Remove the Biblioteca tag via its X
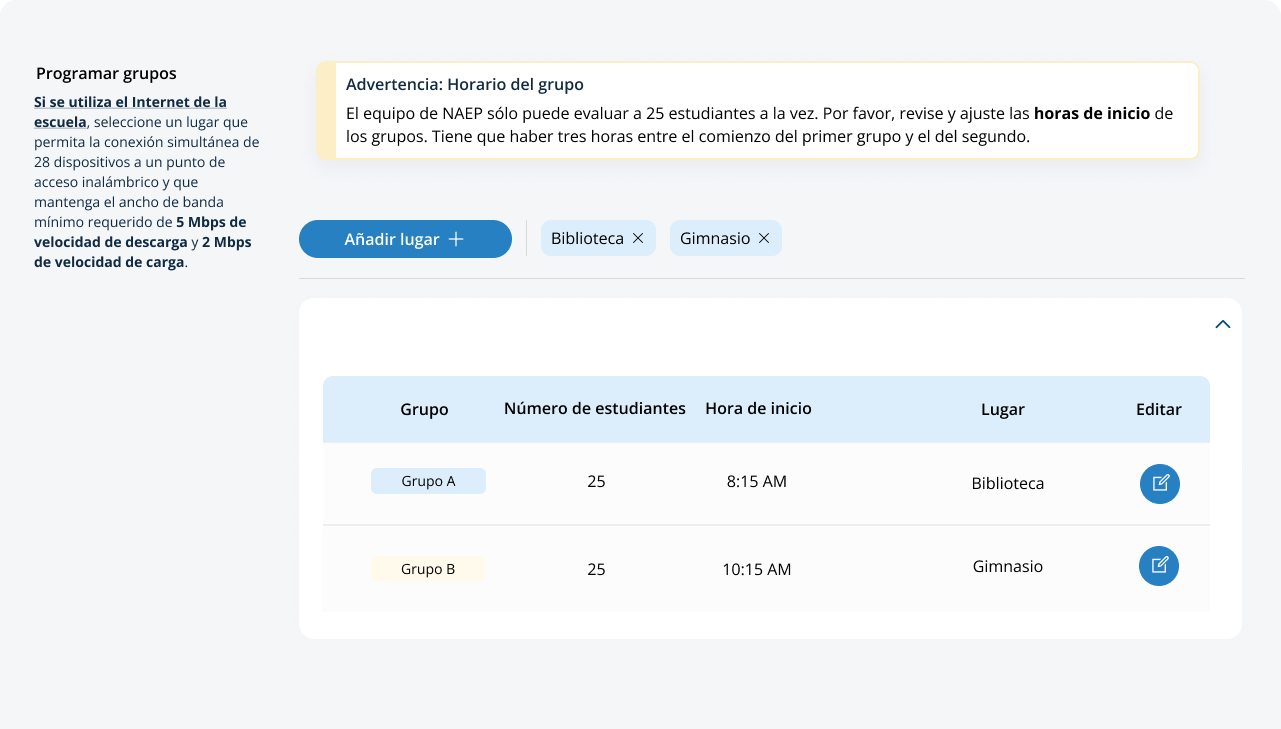 pos(638,239)
